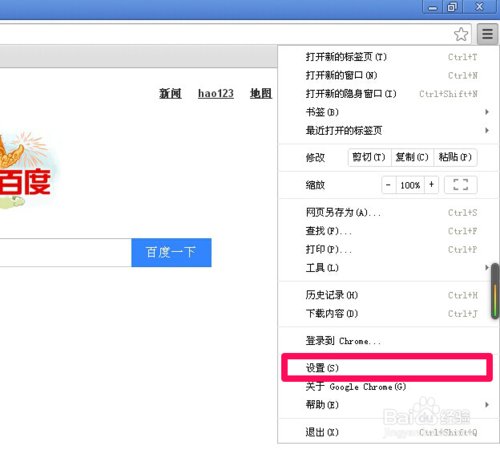This screenshot has height=450, width=500.
Task: Expand the 最近打开的标签页 submenu
Action: 388,130
